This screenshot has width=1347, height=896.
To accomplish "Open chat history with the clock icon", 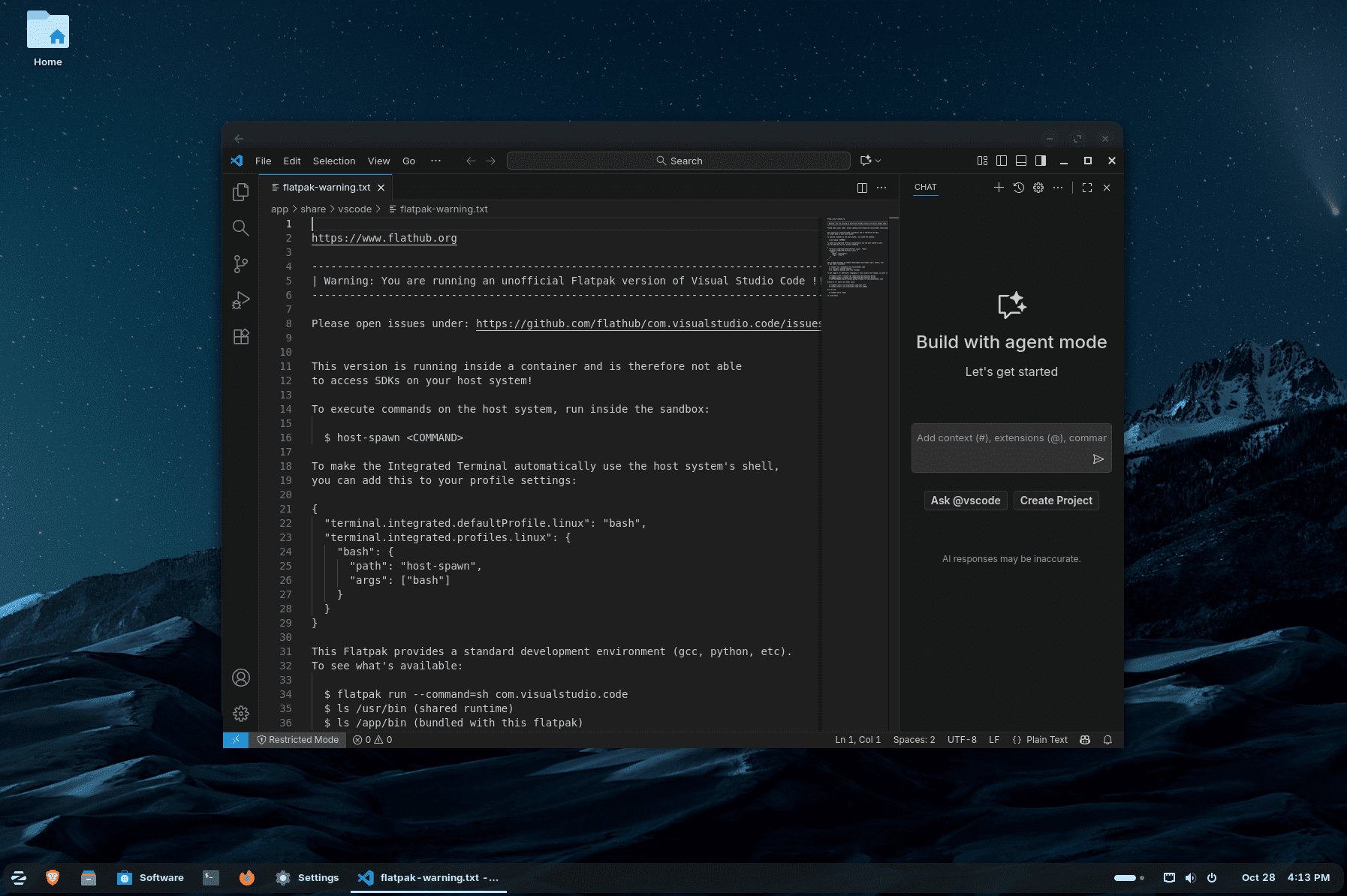I will 1018,188.
